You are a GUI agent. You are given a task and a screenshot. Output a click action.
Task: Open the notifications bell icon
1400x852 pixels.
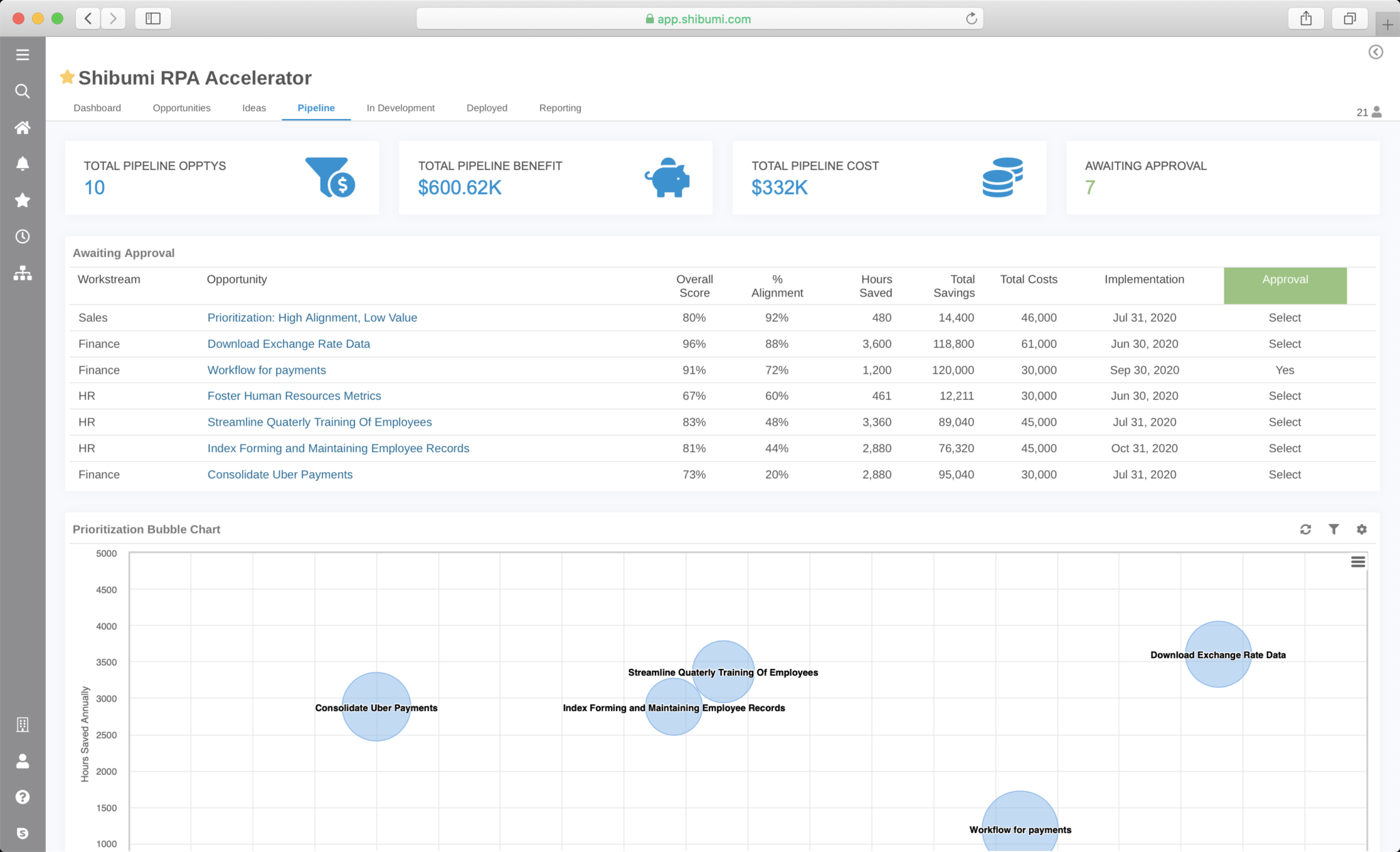23,163
